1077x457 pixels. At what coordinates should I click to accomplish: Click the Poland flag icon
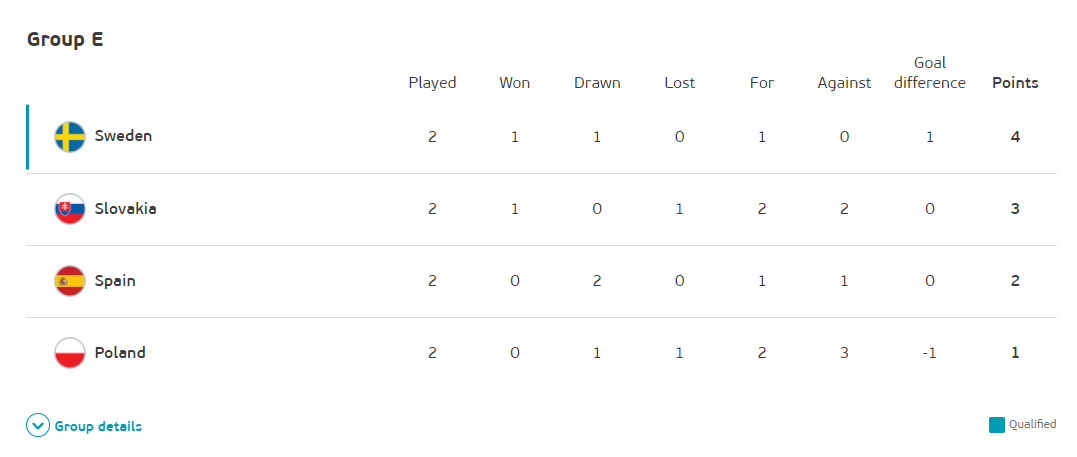70,353
